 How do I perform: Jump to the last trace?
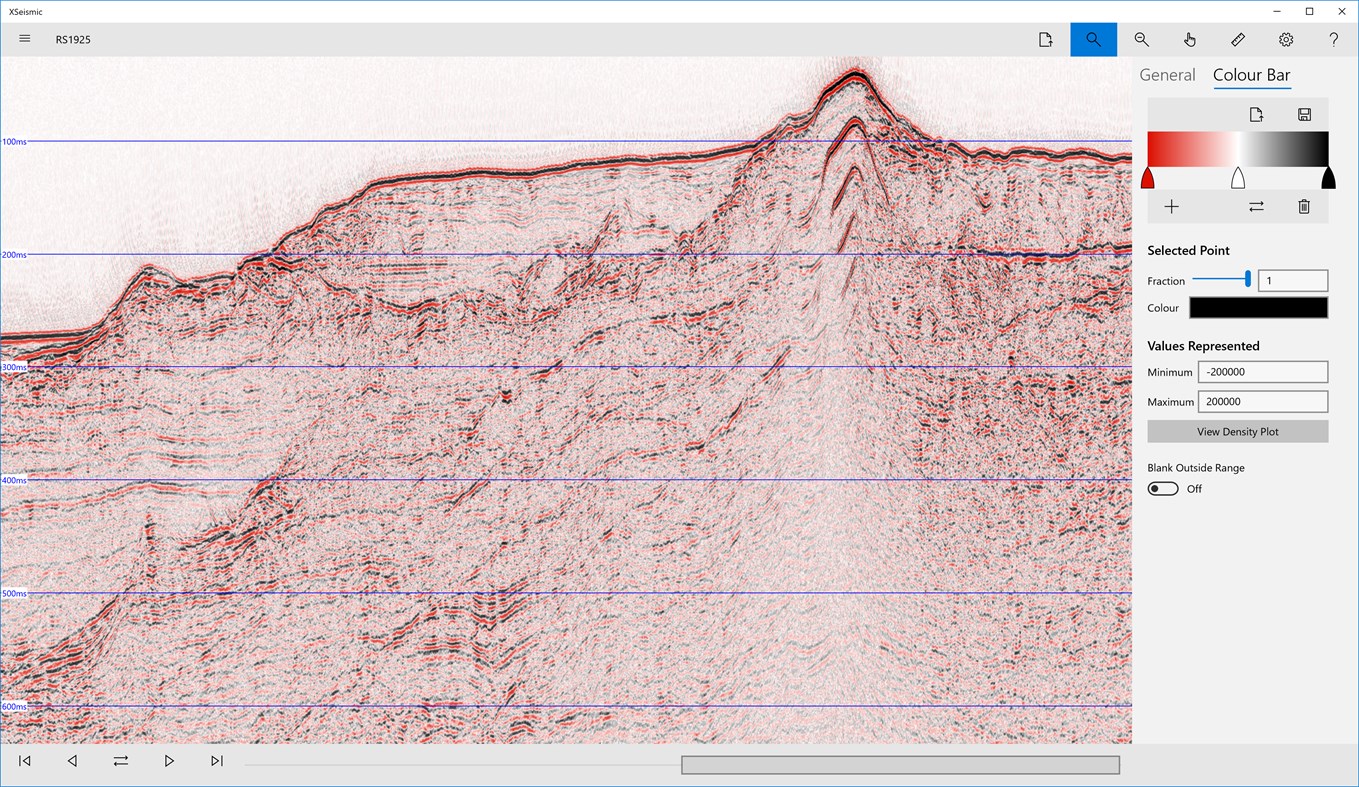pyautogui.click(x=217, y=760)
